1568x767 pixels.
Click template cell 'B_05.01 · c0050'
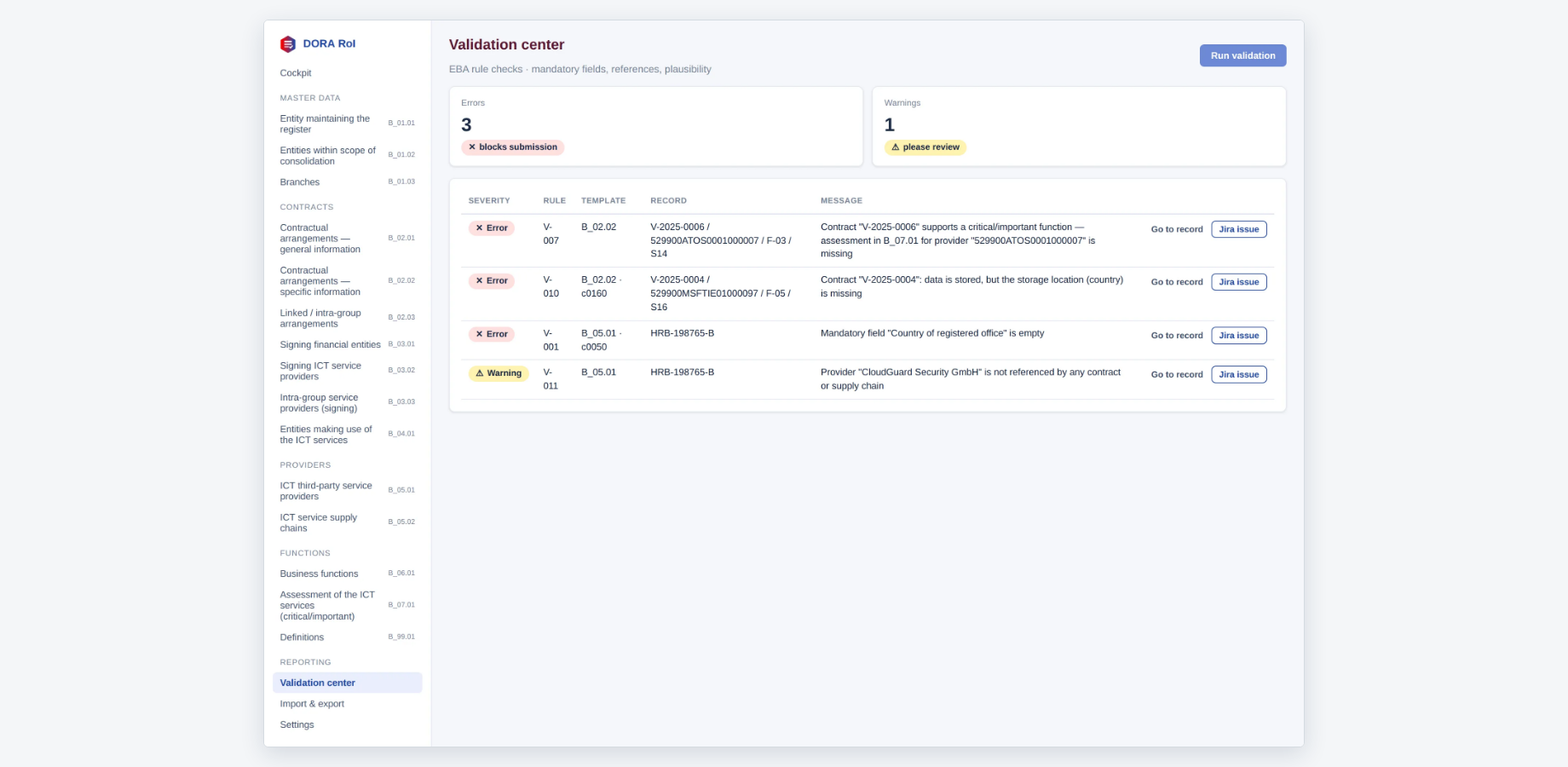(602, 340)
